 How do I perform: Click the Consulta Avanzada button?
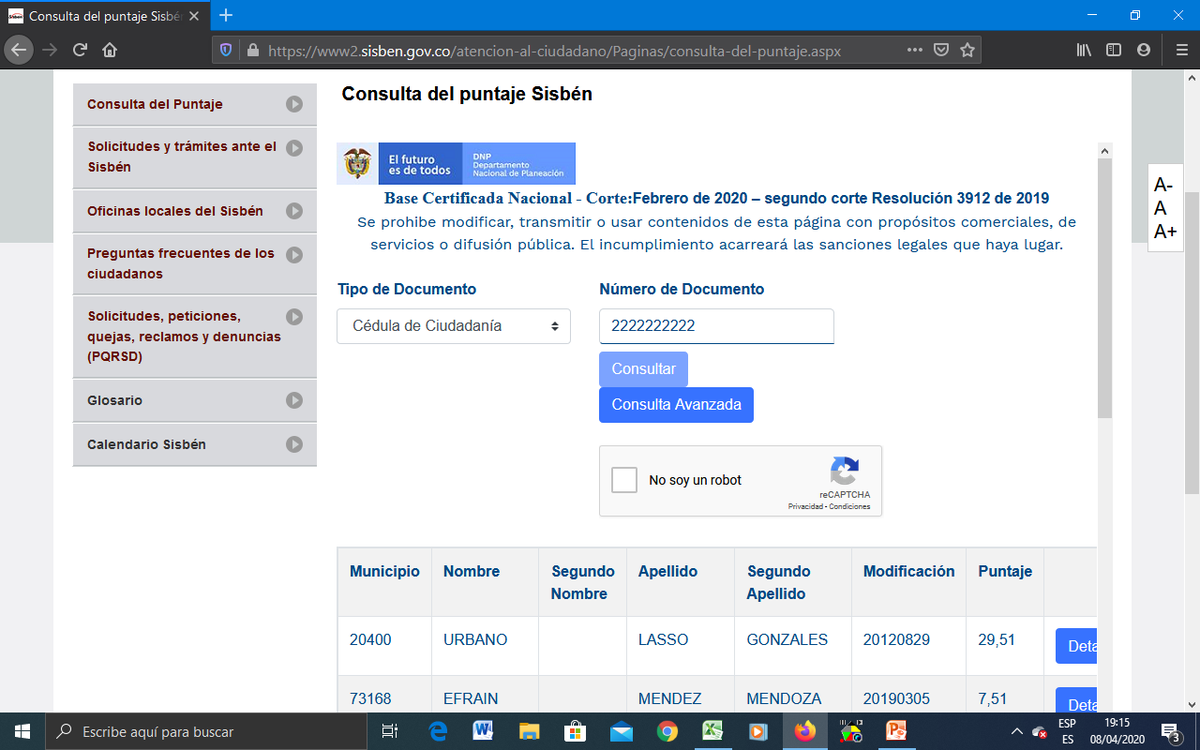tap(676, 405)
